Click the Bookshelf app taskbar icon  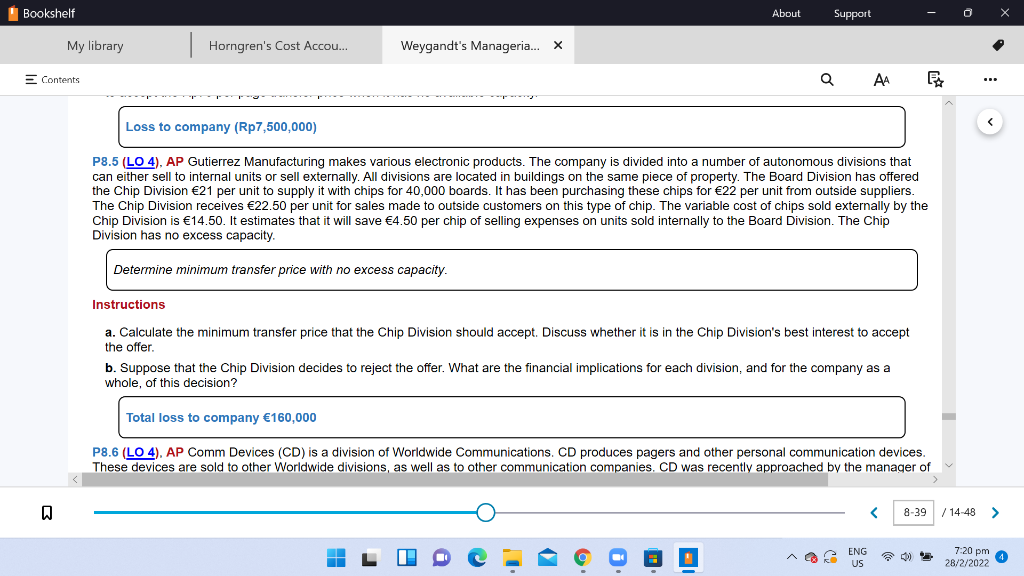point(688,557)
